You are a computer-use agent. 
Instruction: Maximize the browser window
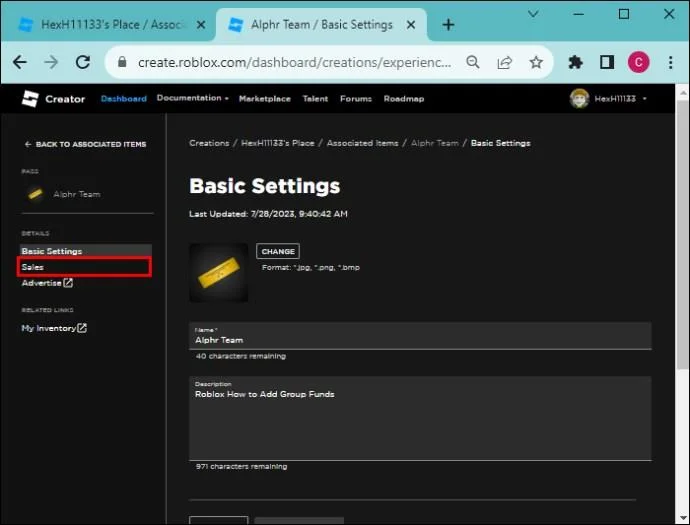pyautogui.click(x=624, y=14)
